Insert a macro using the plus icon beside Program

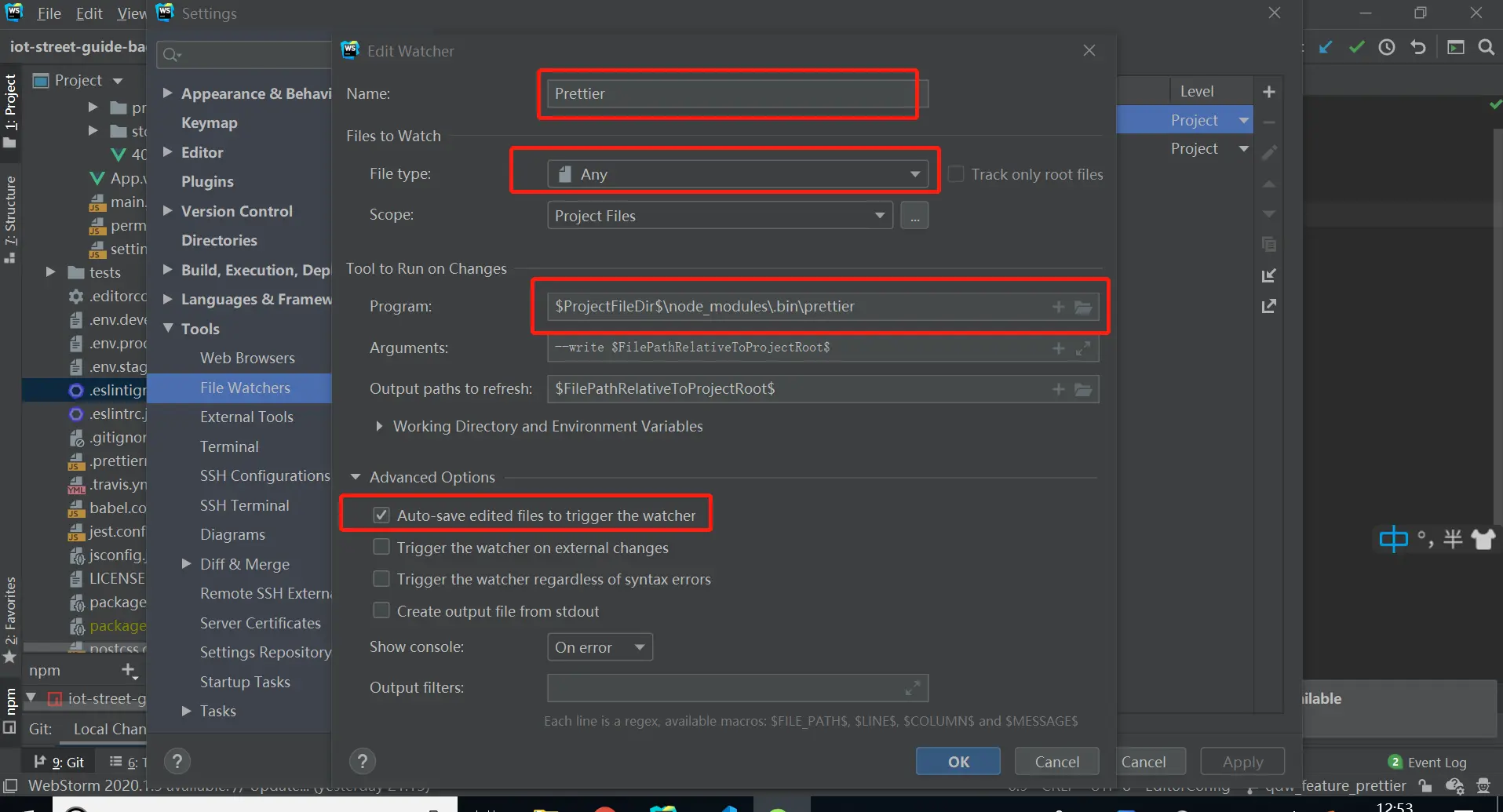point(1058,307)
